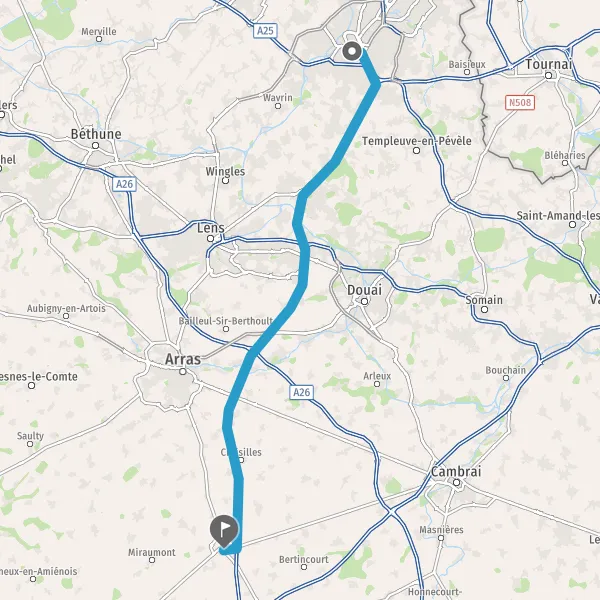Click the red N508 road shield
This screenshot has width=600, height=600.
click(x=520, y=103)
